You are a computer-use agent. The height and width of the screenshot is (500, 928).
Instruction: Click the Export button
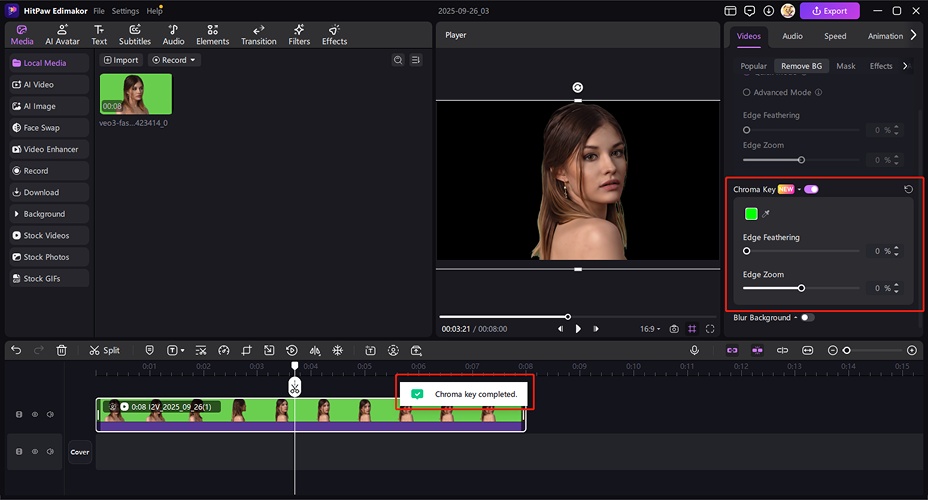point(830,11)
